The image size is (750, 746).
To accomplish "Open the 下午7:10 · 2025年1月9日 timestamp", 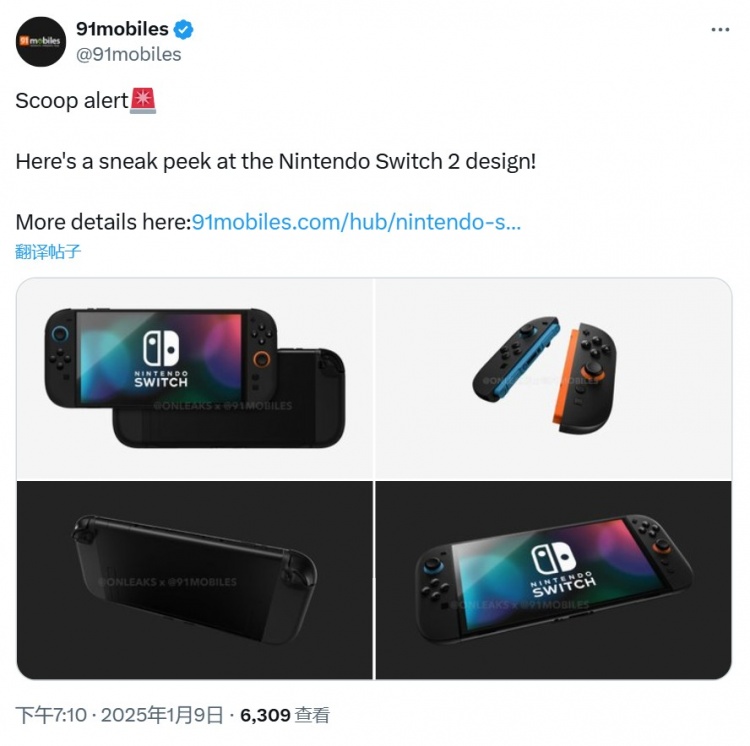I will tap(119, 715).
